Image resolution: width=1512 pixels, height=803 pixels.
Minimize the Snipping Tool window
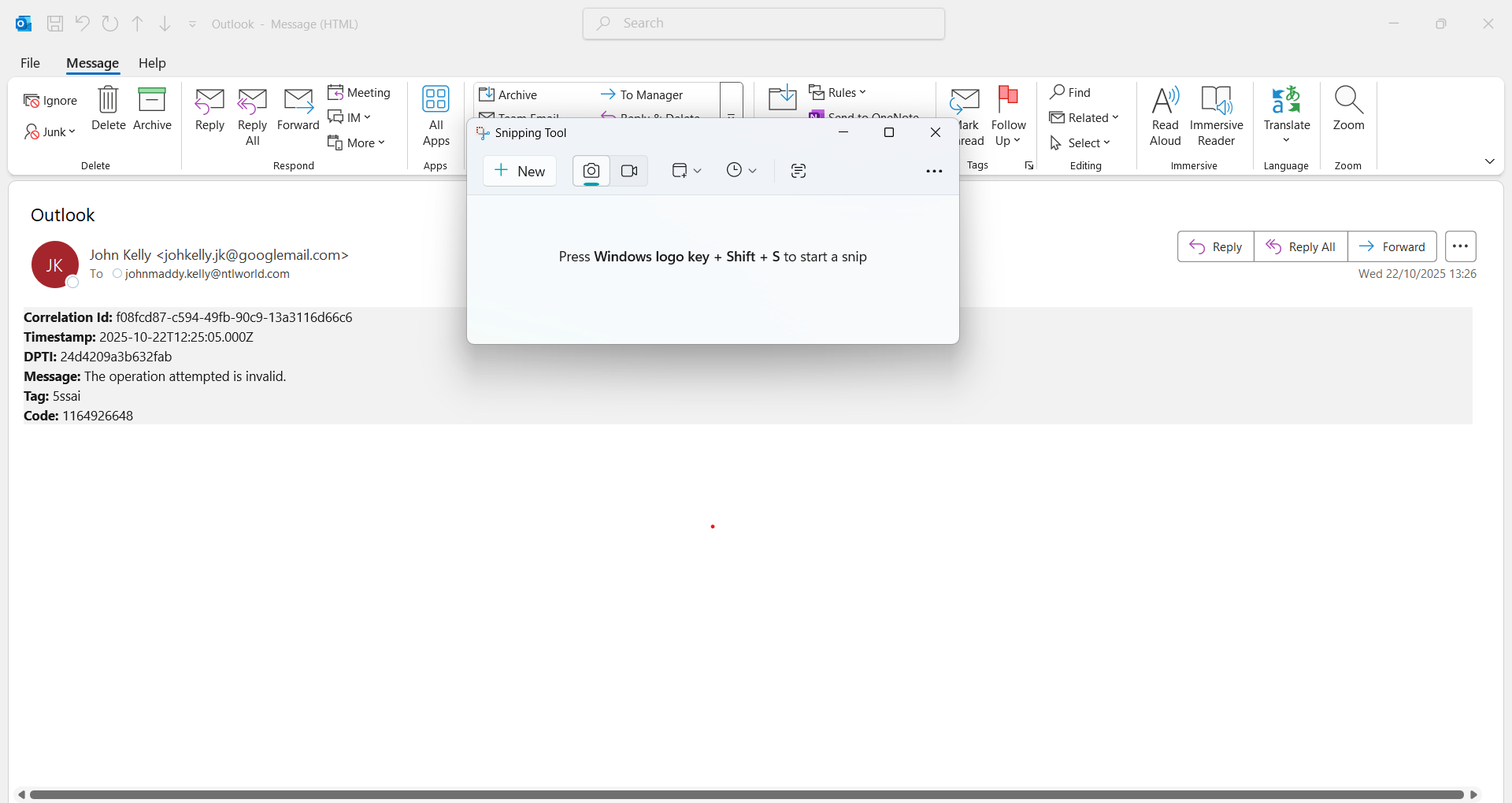pyautogui.click(x=843, y=132)
